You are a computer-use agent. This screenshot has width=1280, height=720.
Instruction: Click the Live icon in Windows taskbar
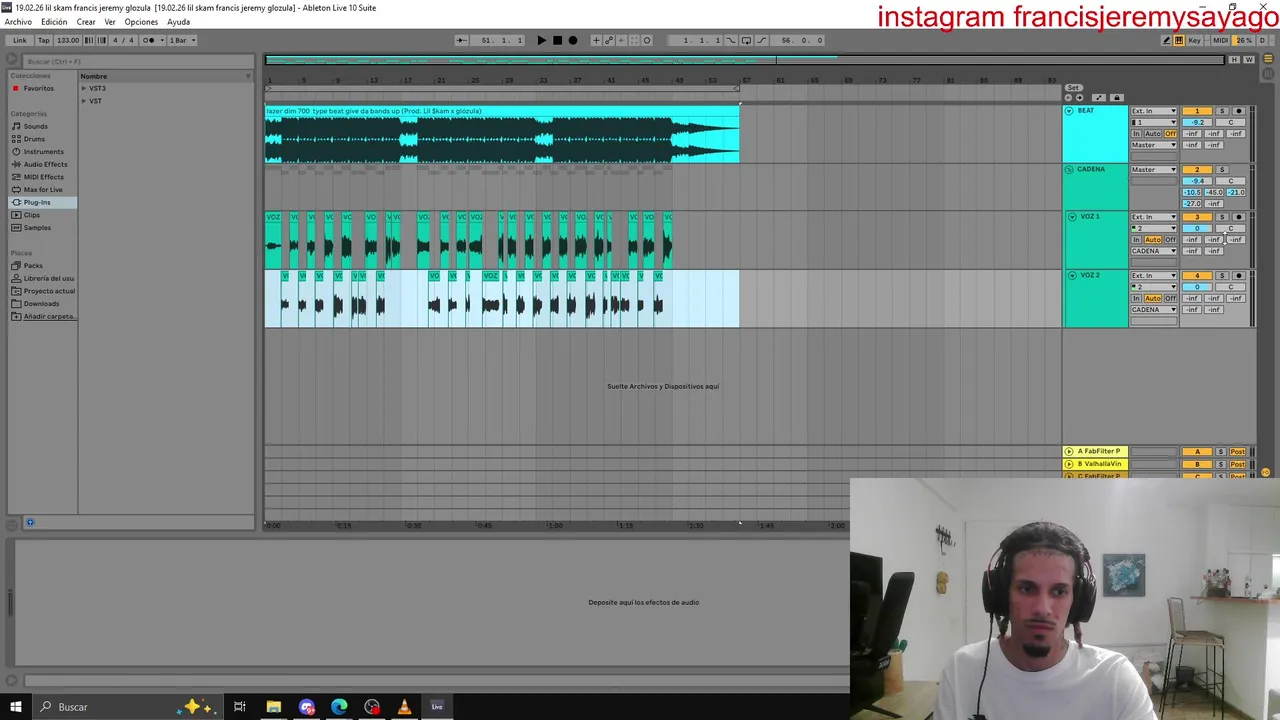coord(437,707)
